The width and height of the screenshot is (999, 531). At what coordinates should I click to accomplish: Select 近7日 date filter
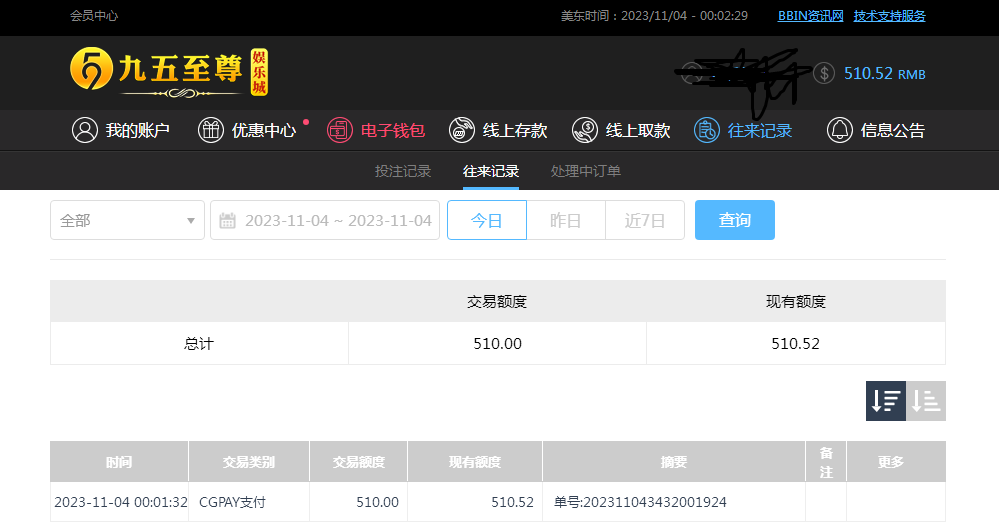point(645,220)
